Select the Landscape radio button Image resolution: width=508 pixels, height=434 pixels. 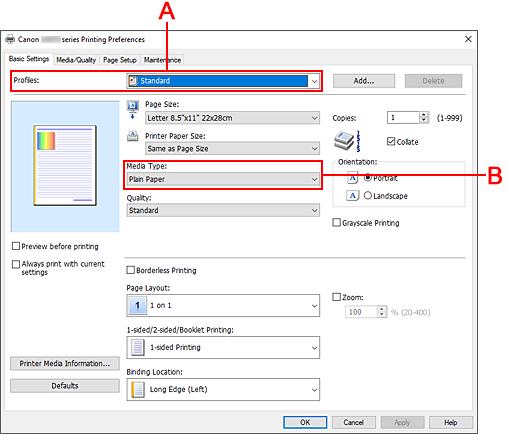click(x=368, y=196)
